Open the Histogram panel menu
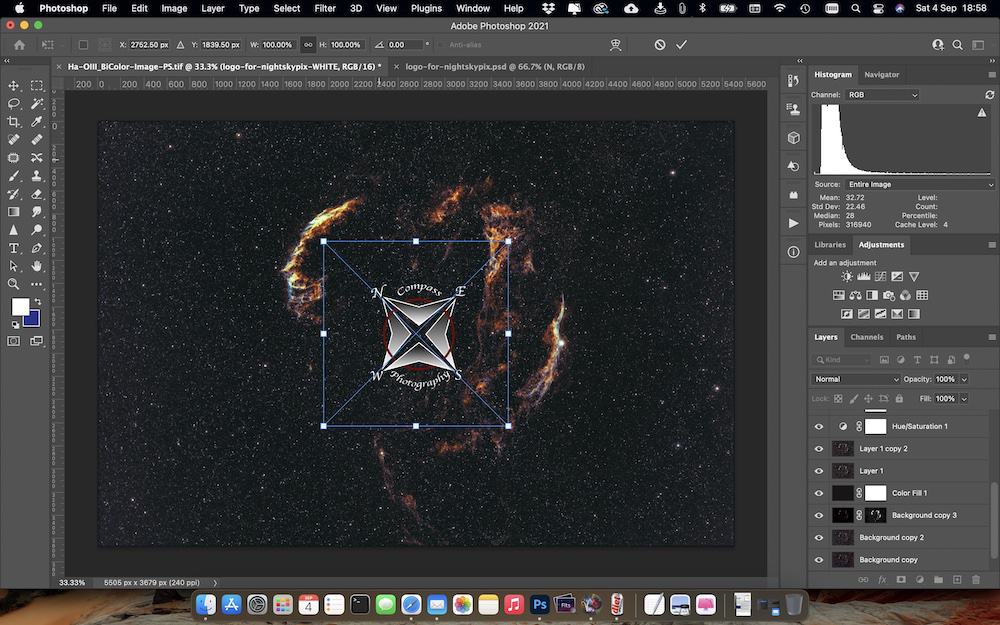Screen dimensions: 1000x625 tap(992, 75)
